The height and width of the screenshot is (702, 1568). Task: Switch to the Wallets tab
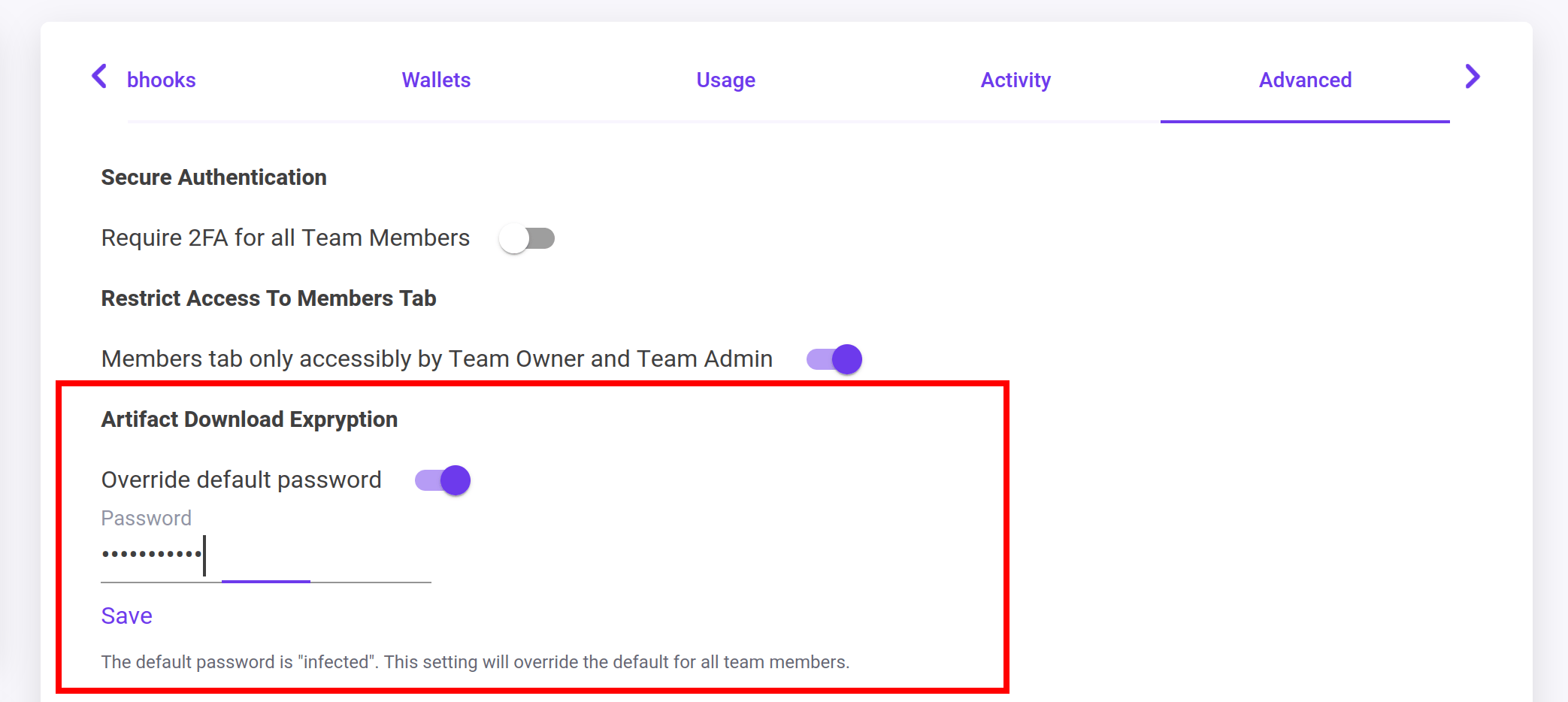436,80
